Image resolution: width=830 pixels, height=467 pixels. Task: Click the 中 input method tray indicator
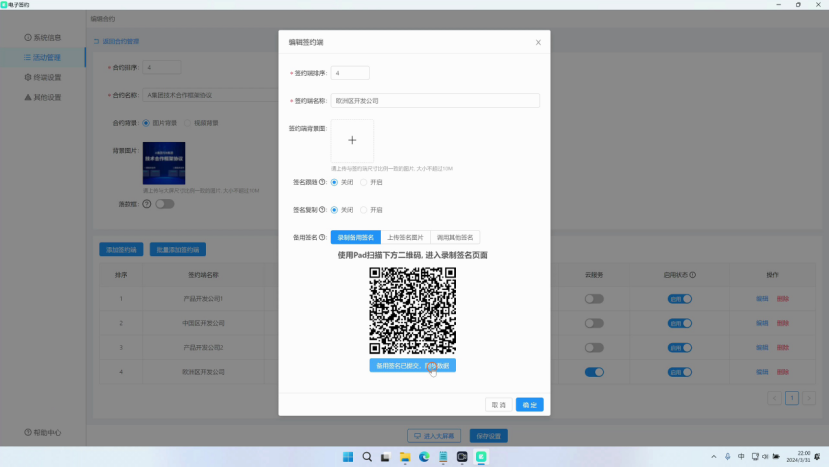click(741, 456)
